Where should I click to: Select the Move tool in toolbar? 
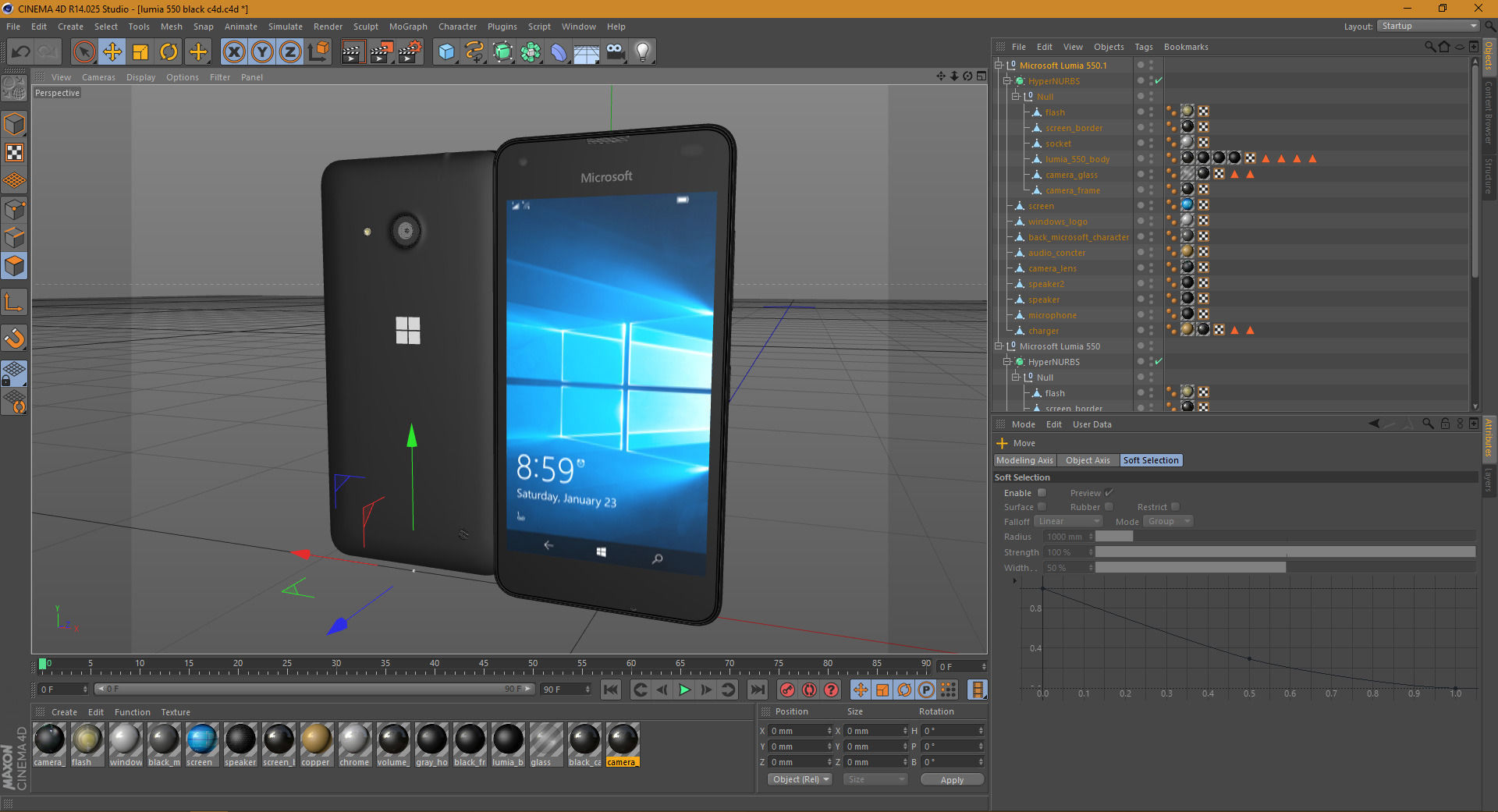point(112,52)
